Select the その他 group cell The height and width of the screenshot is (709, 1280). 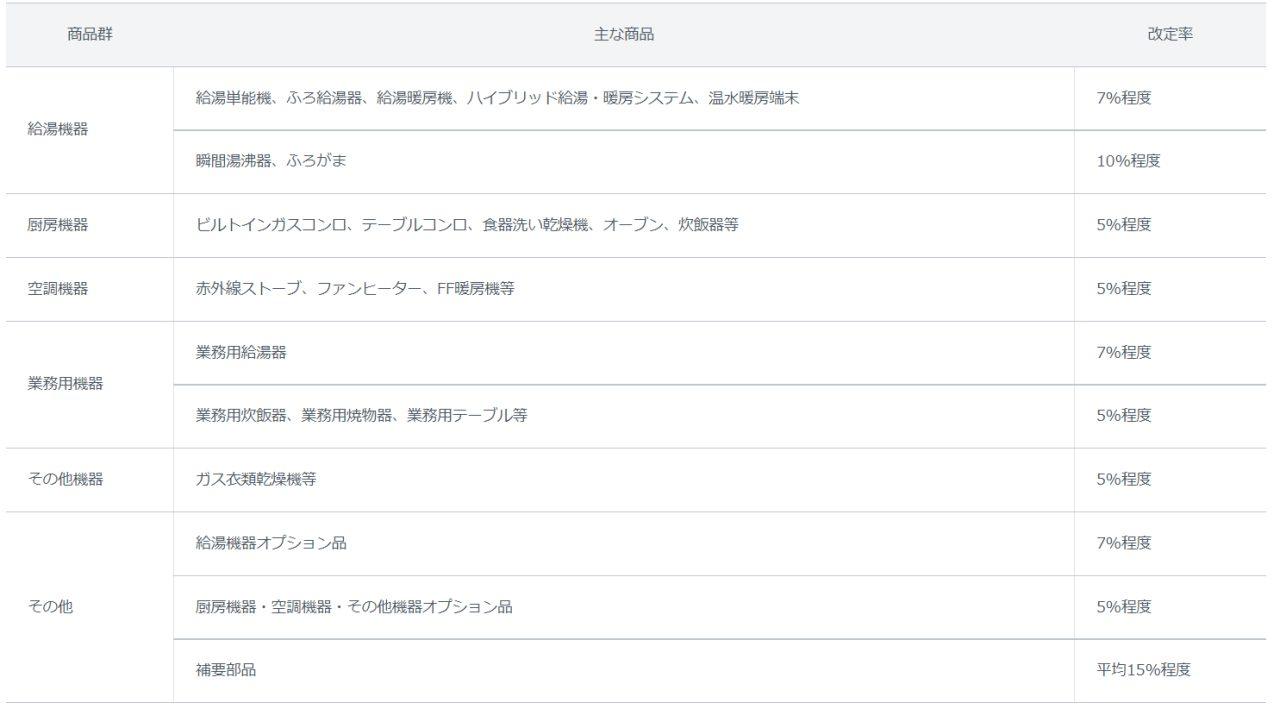point(90,607)
